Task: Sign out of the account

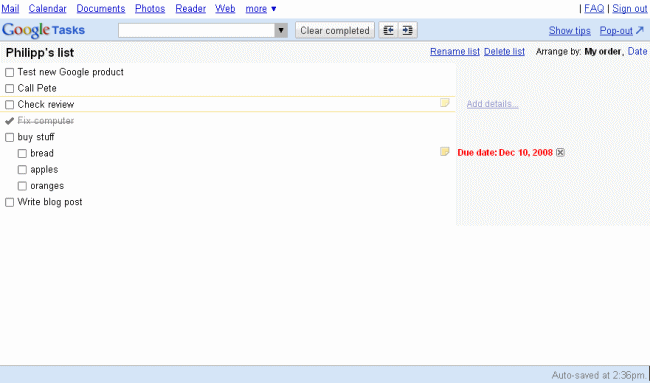Action: [x=630, y=9]
